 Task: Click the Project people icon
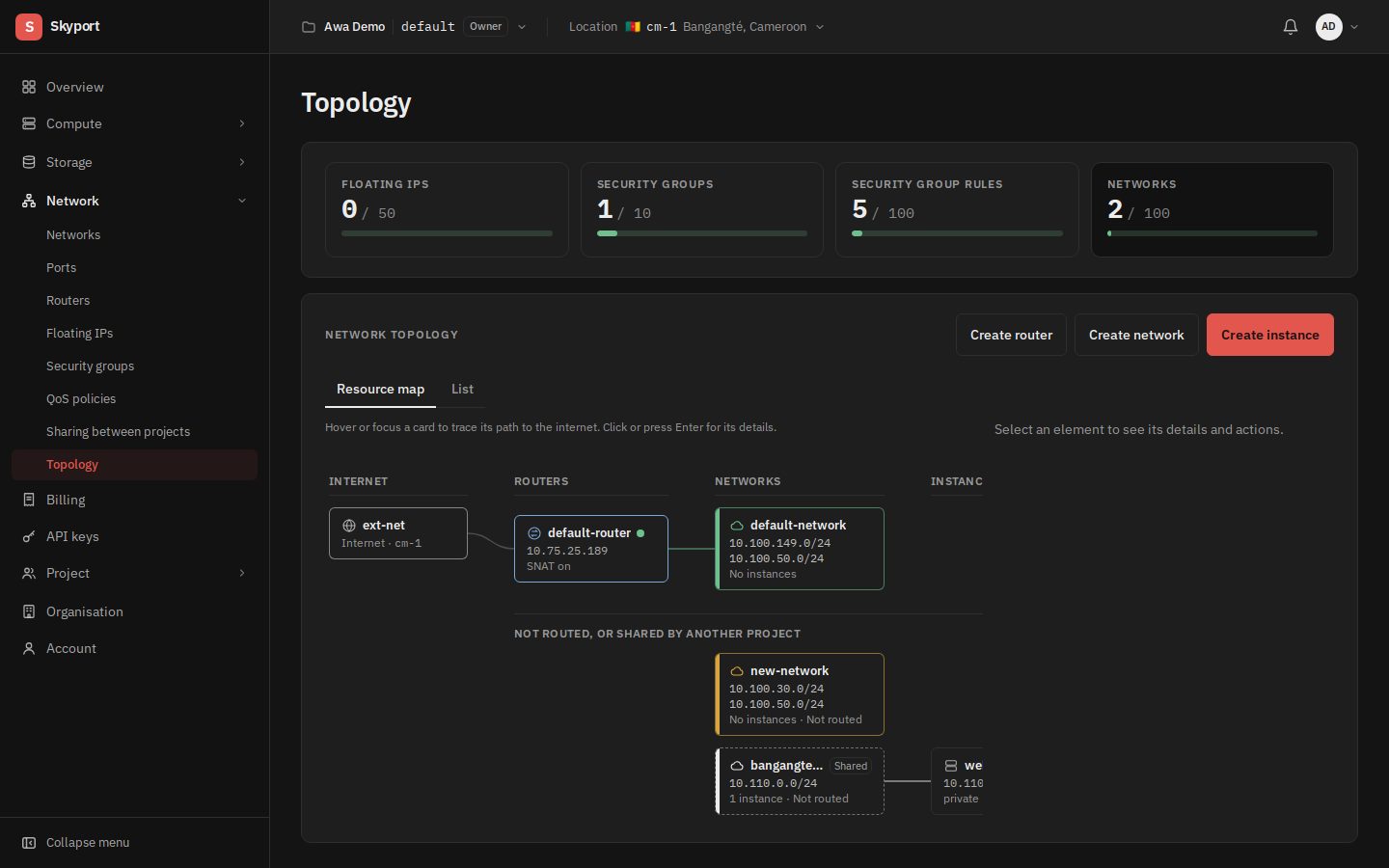(29, 573)
